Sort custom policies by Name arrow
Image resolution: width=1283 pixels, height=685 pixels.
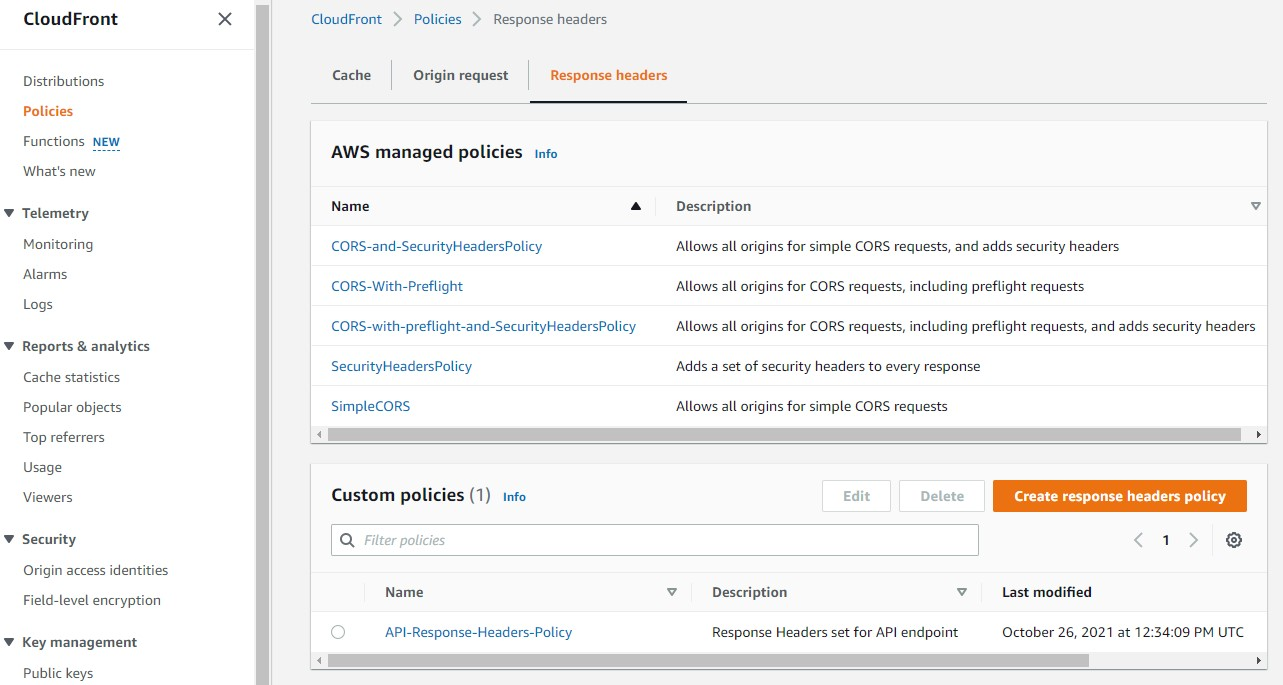click(672, 592)
